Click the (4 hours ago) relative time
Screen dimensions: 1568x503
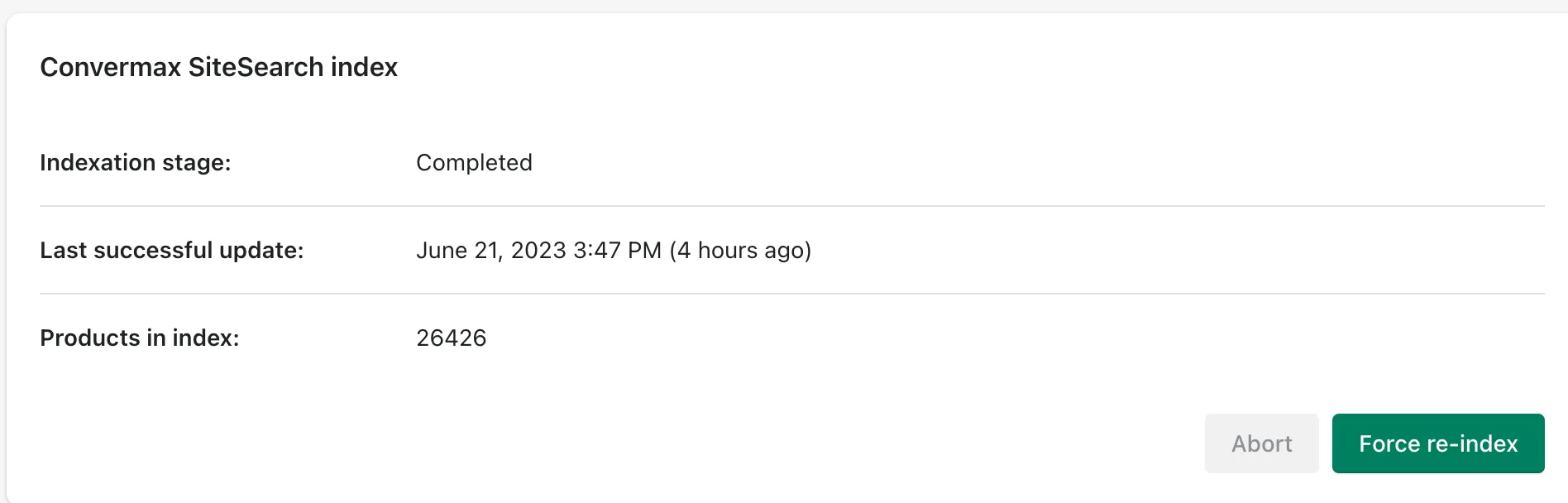coord(740,251)
